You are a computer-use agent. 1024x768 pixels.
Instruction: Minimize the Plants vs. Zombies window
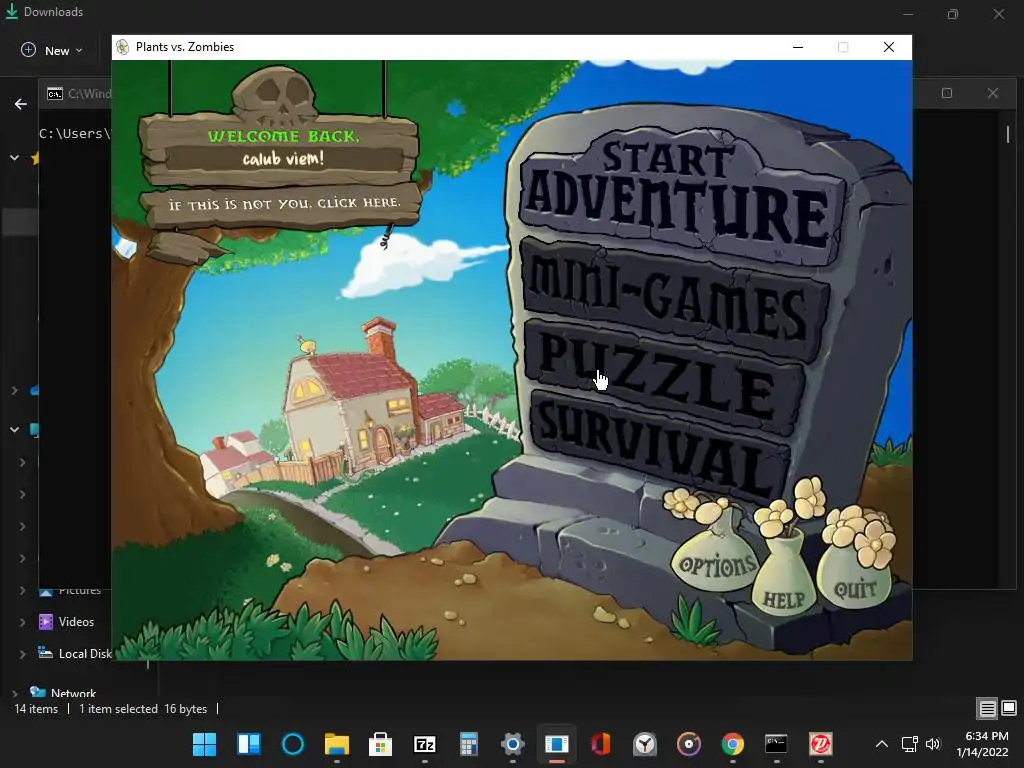[x=798, y=47]
